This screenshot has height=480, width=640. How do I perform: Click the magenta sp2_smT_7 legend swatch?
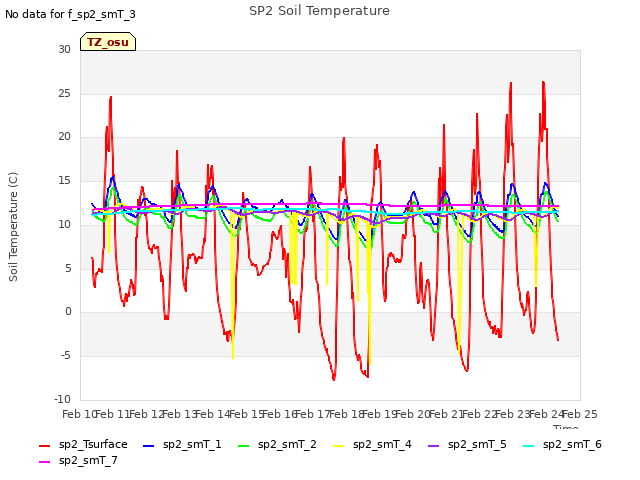pos(44,461)
